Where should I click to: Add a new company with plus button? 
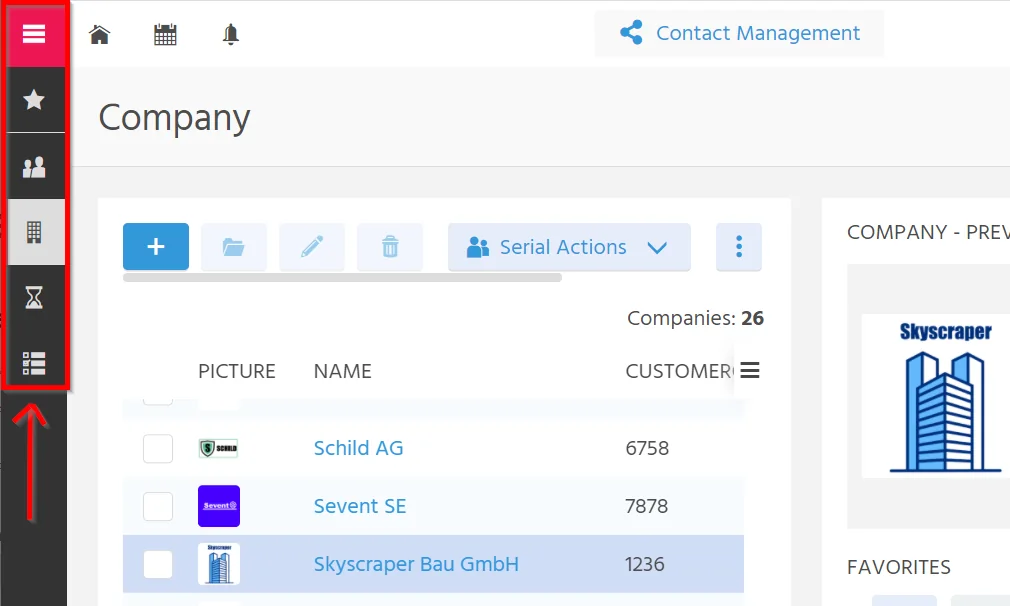click(x=156, y=247)
